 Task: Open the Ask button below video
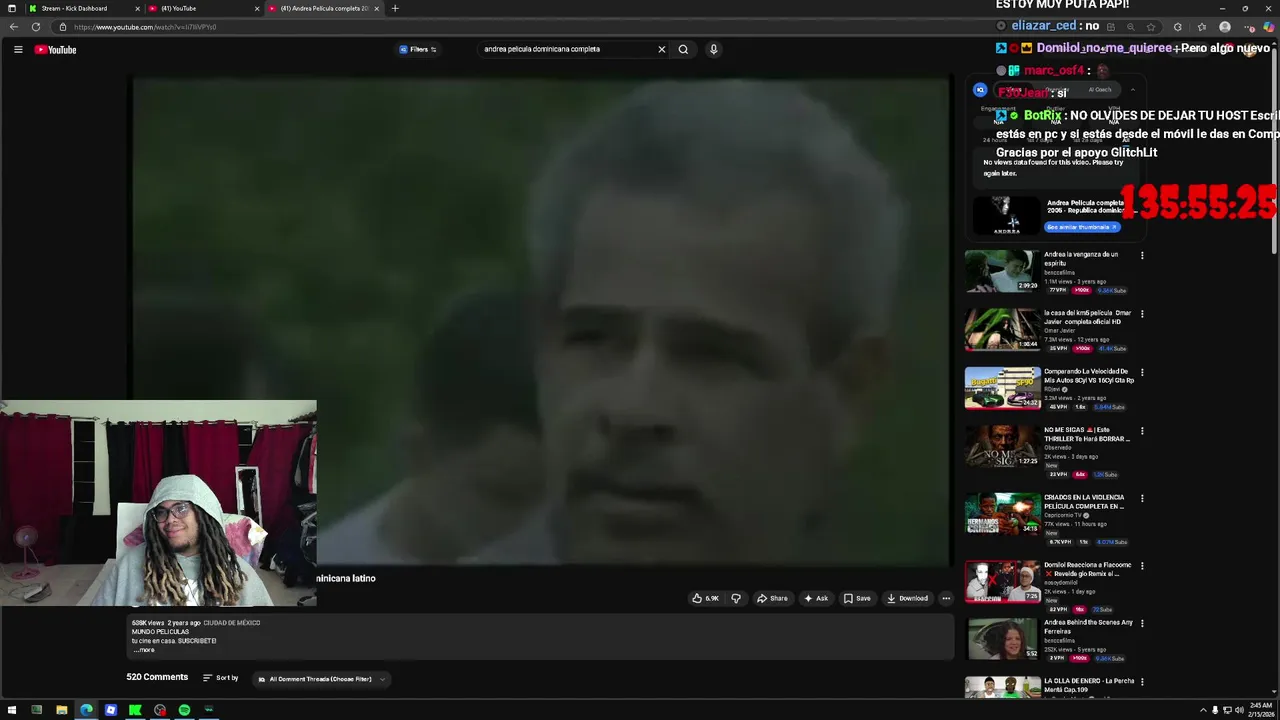[x=816, y=598]
